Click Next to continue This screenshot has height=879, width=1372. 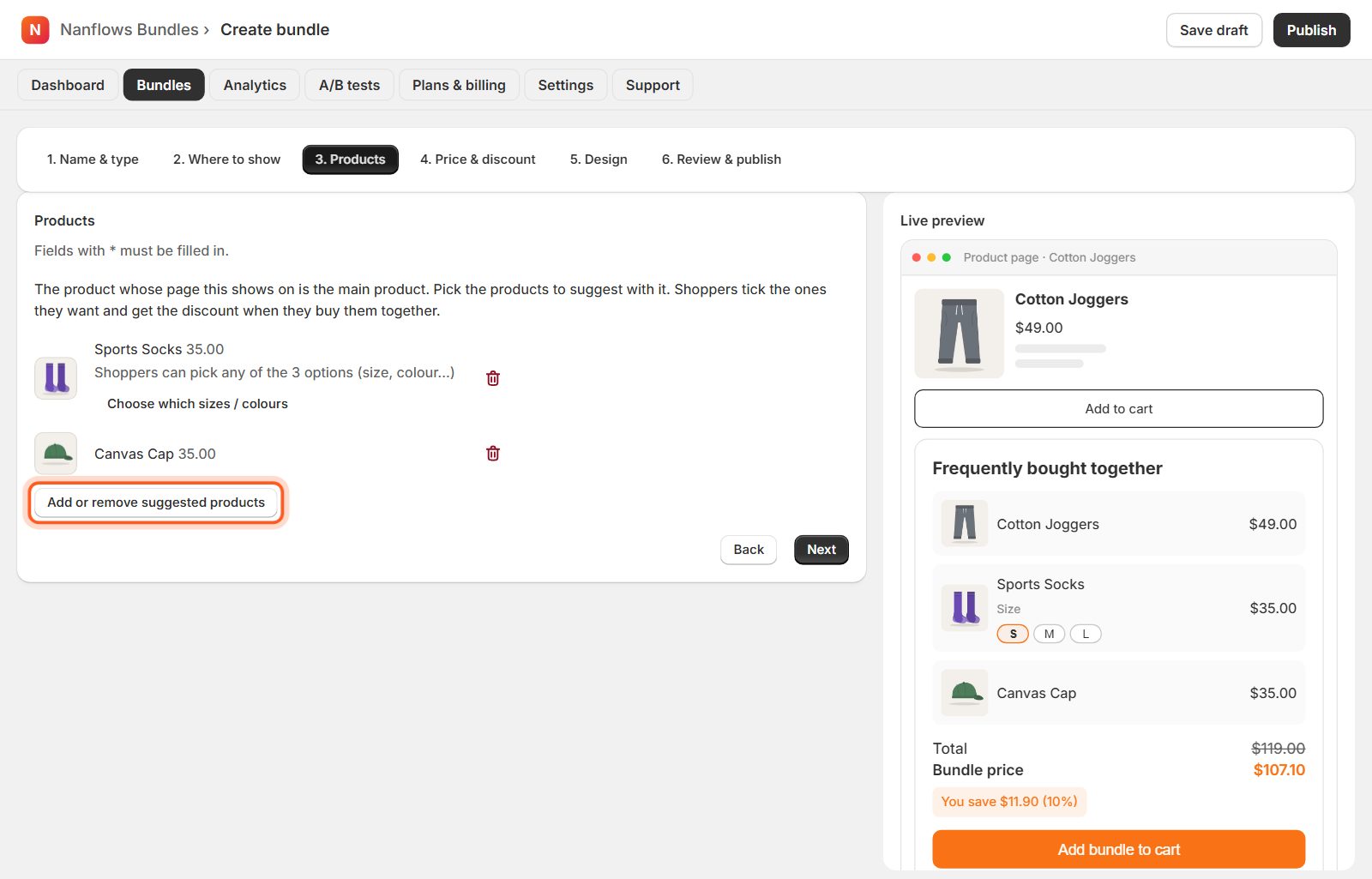[x=821, y=550]
